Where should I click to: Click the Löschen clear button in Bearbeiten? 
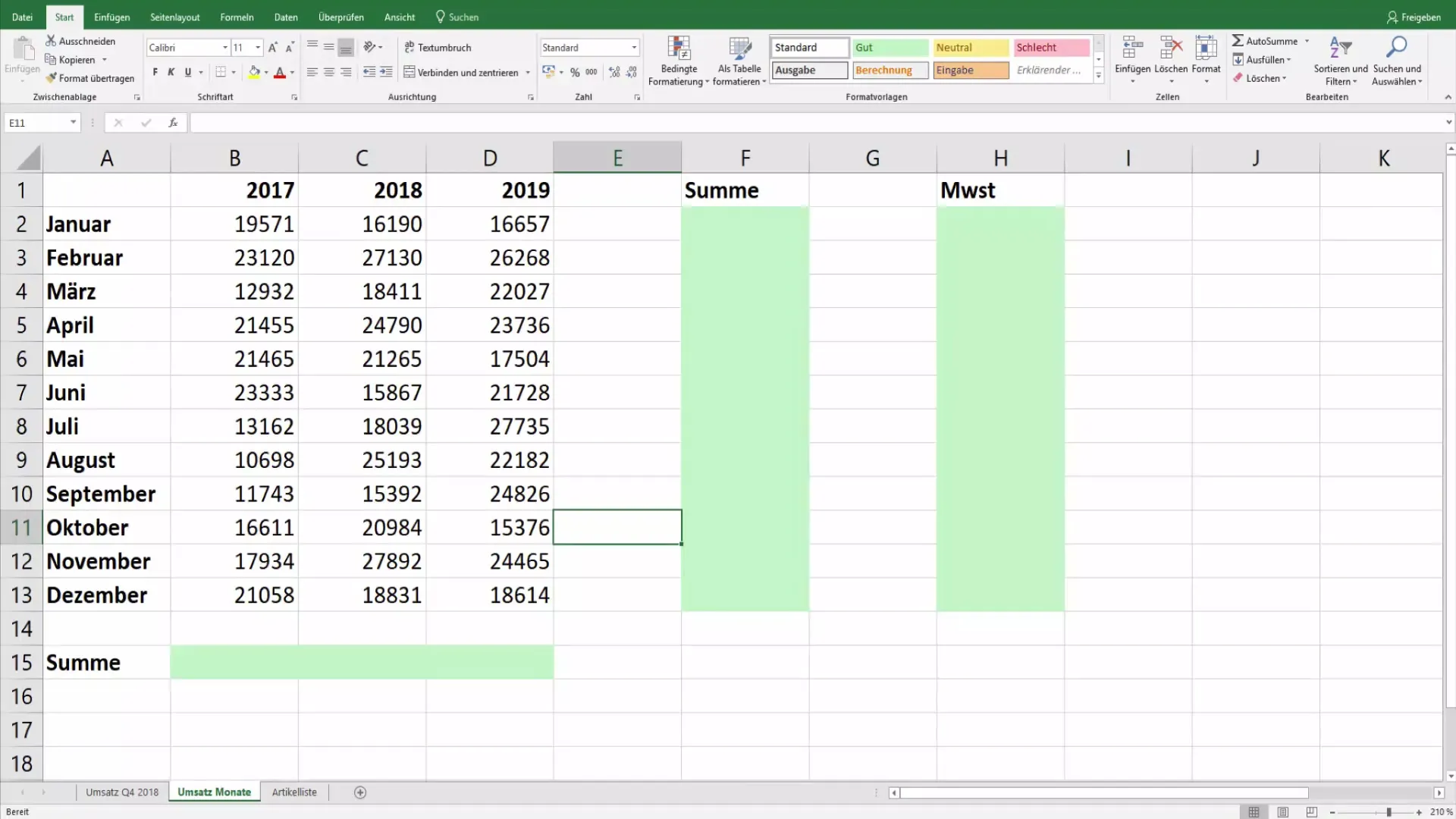1260,78
